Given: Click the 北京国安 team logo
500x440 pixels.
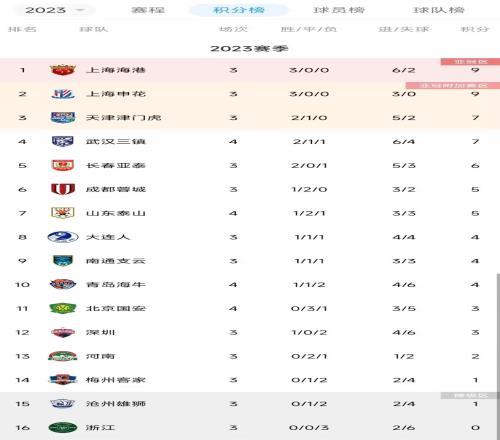Looking at the screenshot, I should point(63,308).
